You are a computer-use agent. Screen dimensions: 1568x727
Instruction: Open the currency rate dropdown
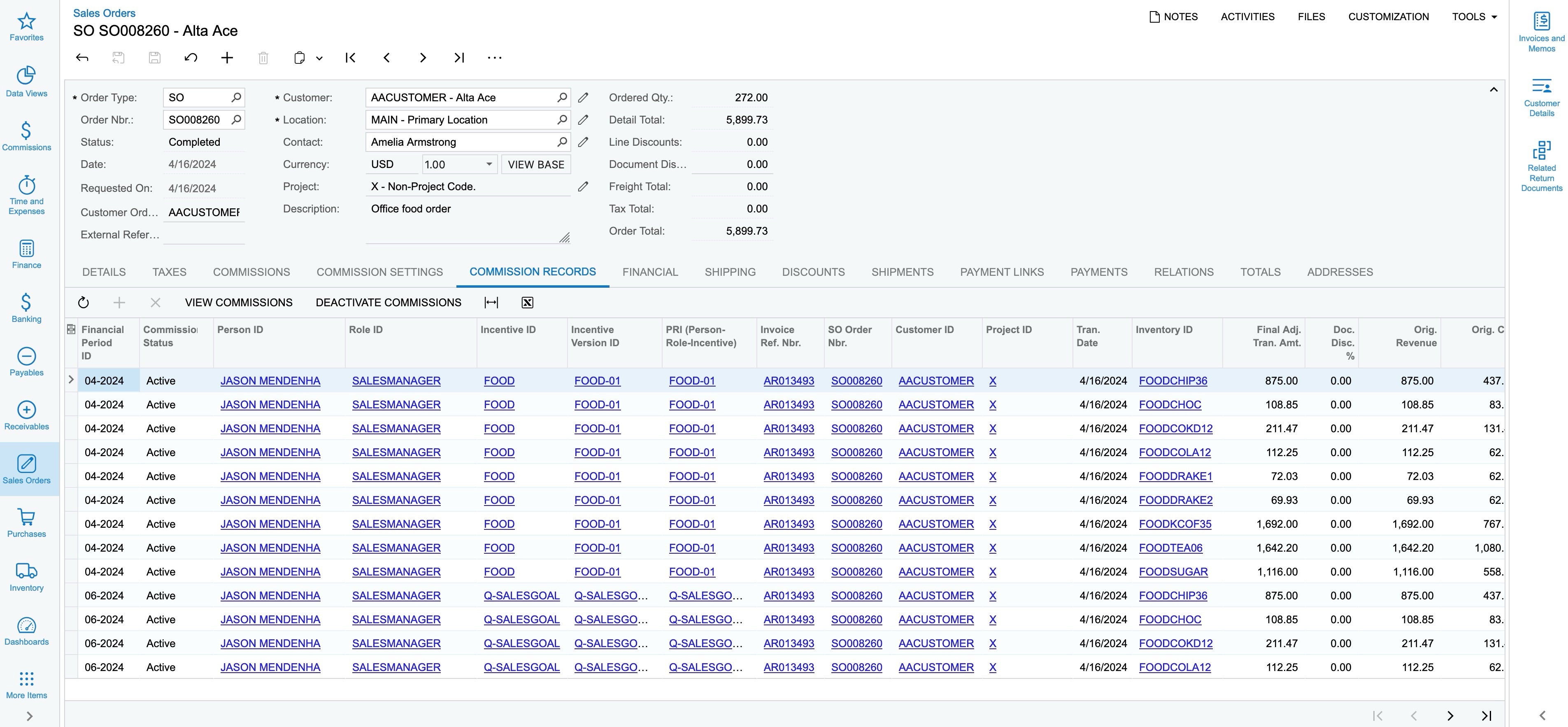point(489,164)
